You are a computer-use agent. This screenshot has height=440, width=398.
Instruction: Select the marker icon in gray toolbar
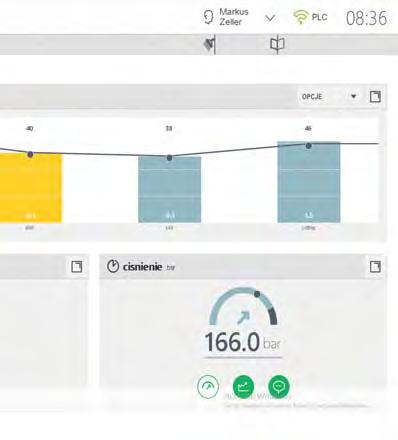click(210, 44)
